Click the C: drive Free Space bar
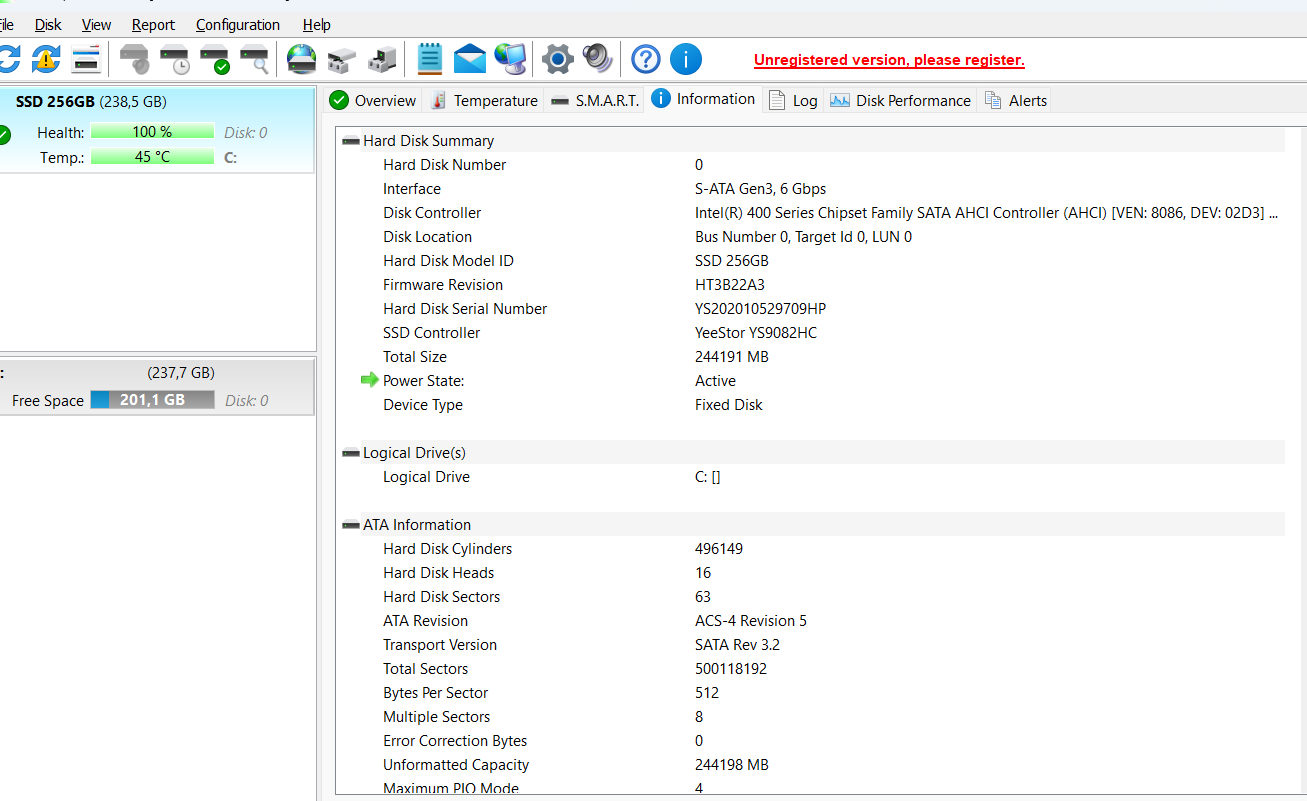Viewport: 1307px width, 801px height. coord(152,400)
